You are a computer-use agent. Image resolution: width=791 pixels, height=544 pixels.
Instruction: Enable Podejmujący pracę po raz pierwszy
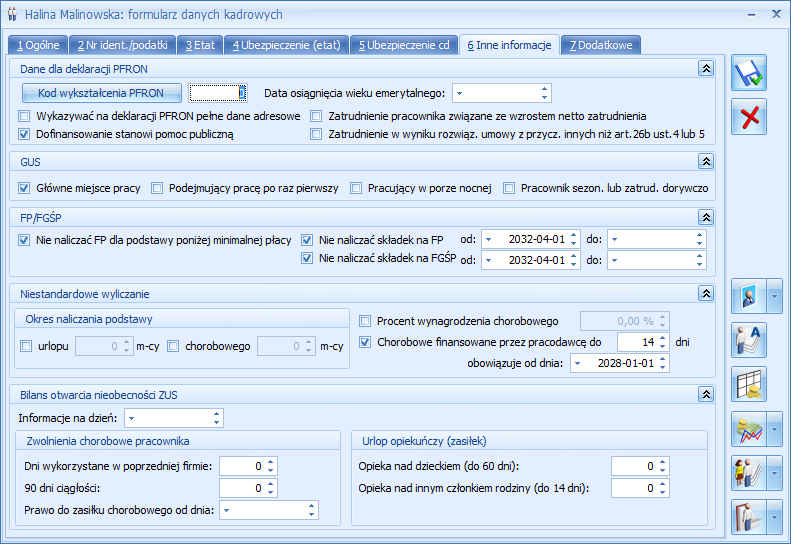click(x=157, y=188)
